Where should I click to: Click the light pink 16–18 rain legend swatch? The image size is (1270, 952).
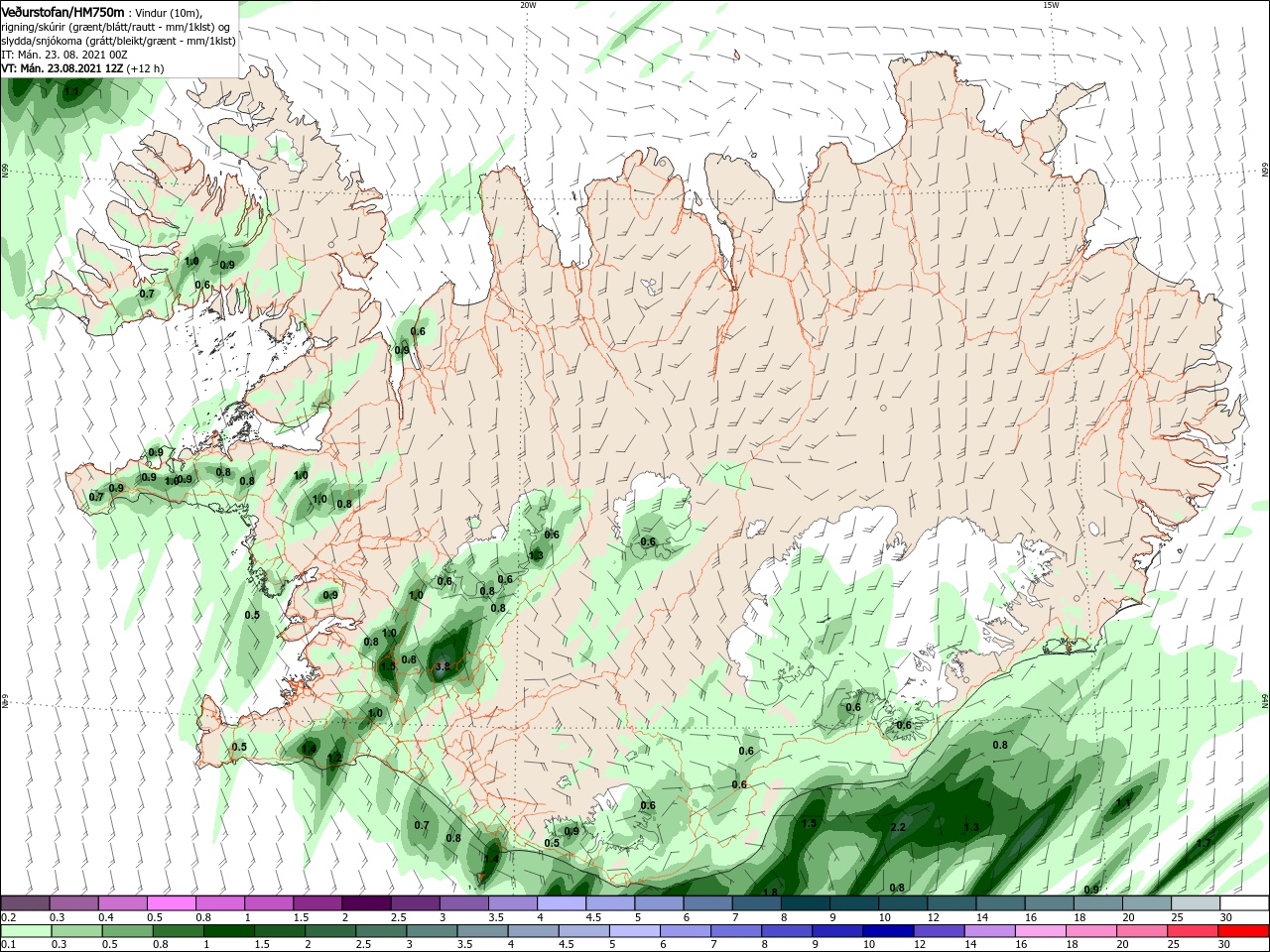(1039, 931)
